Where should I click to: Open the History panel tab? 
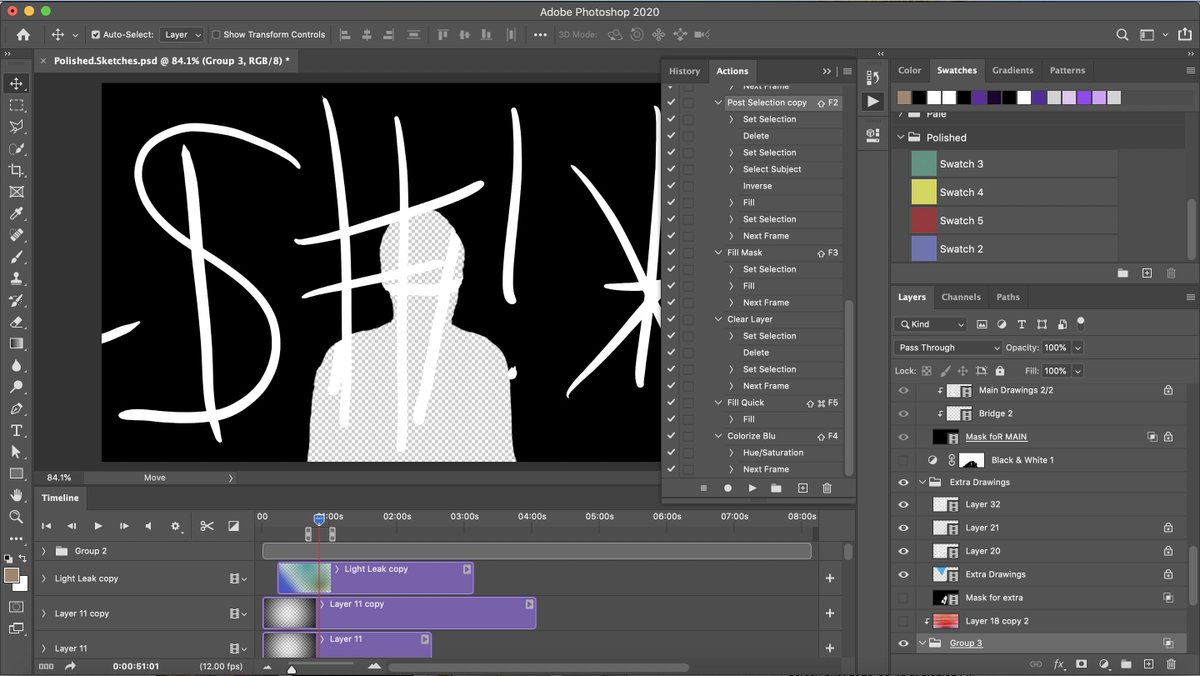click(x=684, y=71)
